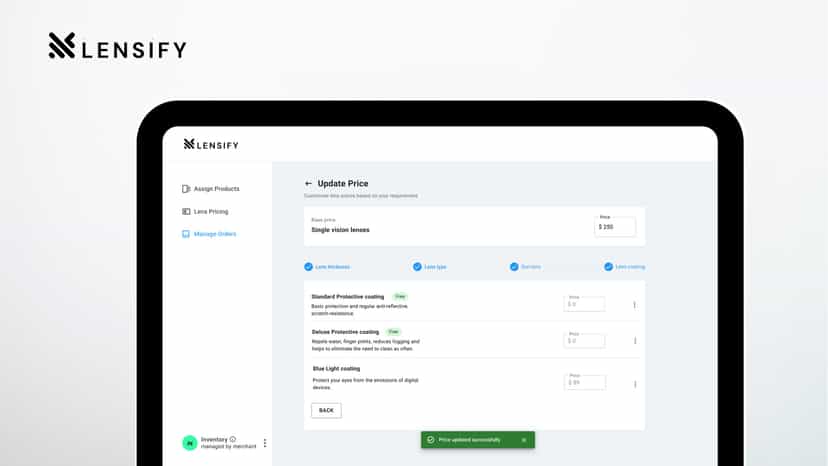This screenshot has width=828, height=466.
Task: Click the Single vision lenses price field
Action: 615,227
